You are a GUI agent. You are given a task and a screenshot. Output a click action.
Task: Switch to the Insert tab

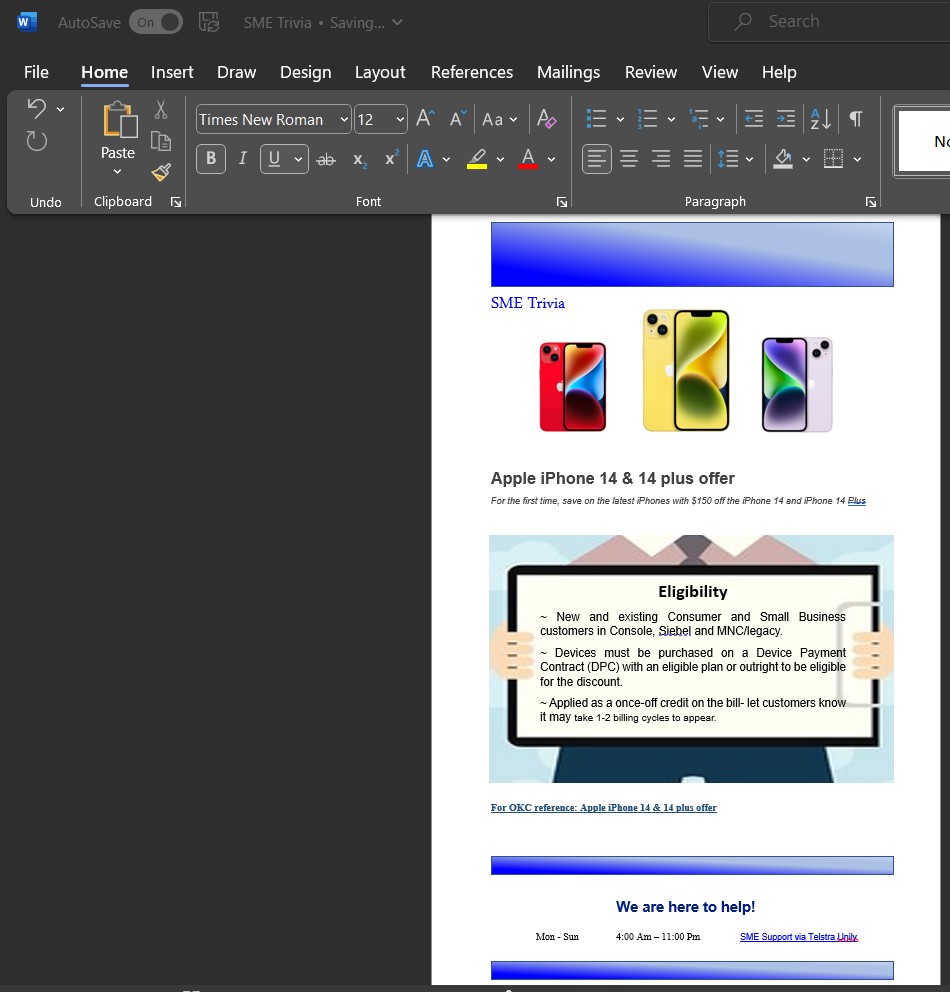172,72
